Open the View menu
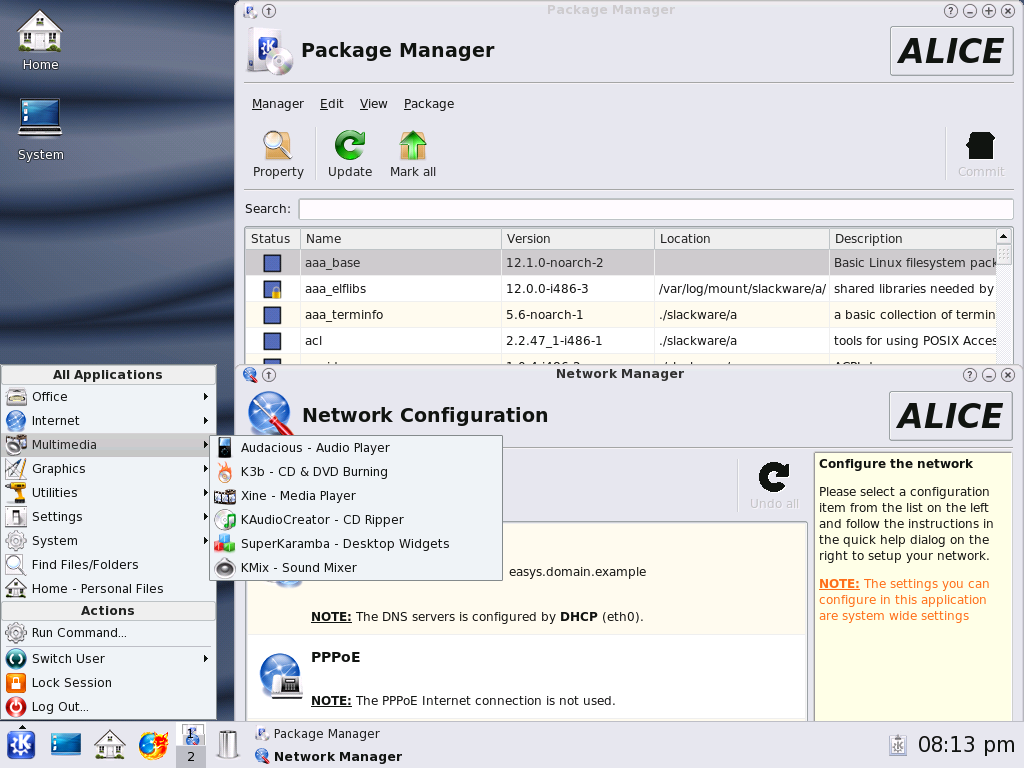 [x=374, y=104]
